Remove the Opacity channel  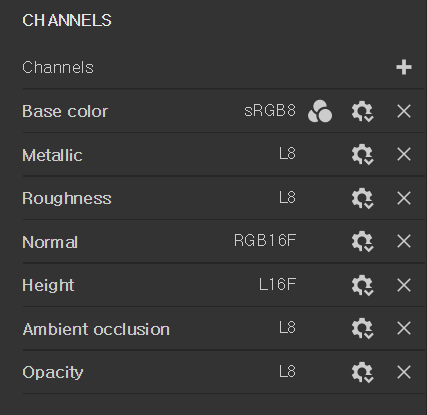[404, 372]
